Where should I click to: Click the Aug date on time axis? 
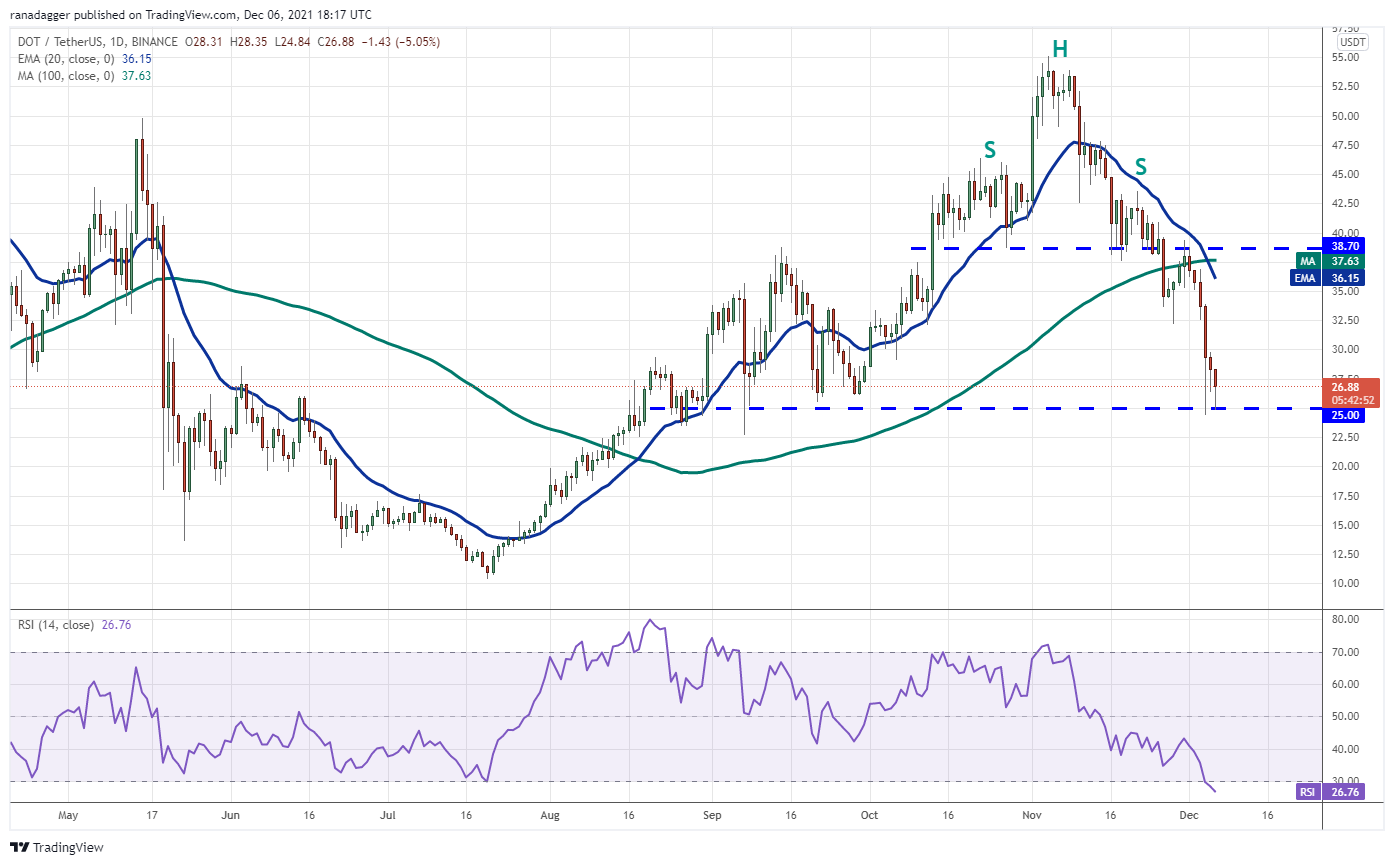[549, 815]
